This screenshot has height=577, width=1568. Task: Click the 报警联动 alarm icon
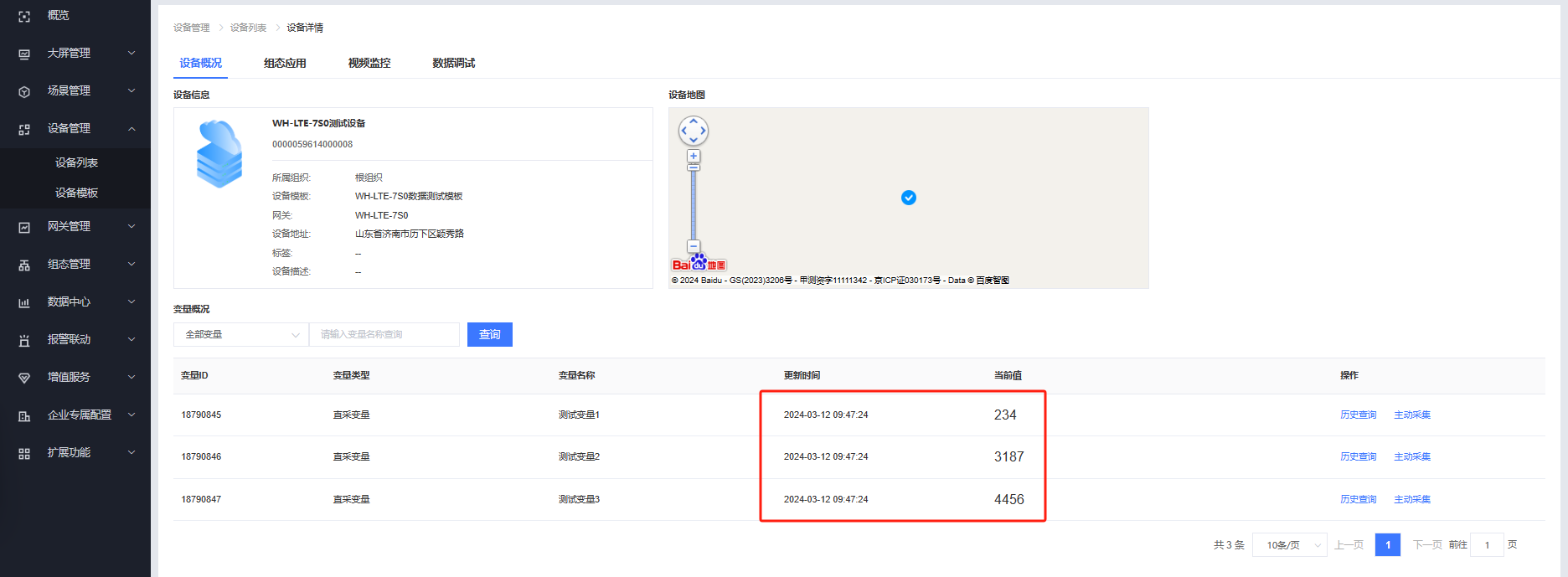[24, 340]
